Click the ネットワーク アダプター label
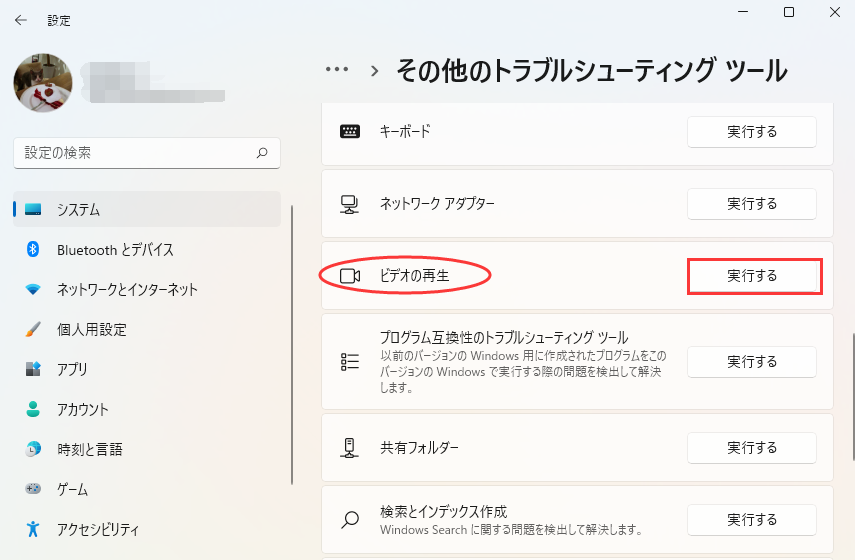The height and width of the screenshot is (560, 855). click(437, 204)
